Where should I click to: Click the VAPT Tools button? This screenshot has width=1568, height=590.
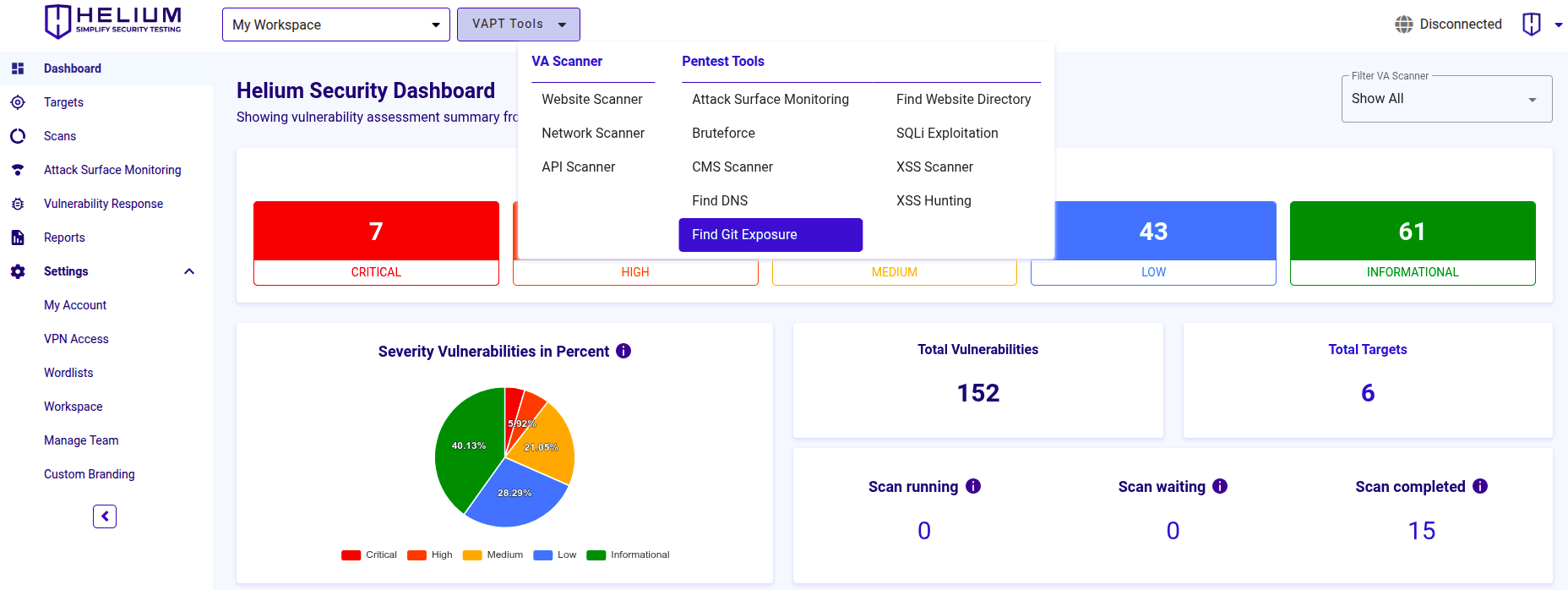click(518, 25)
